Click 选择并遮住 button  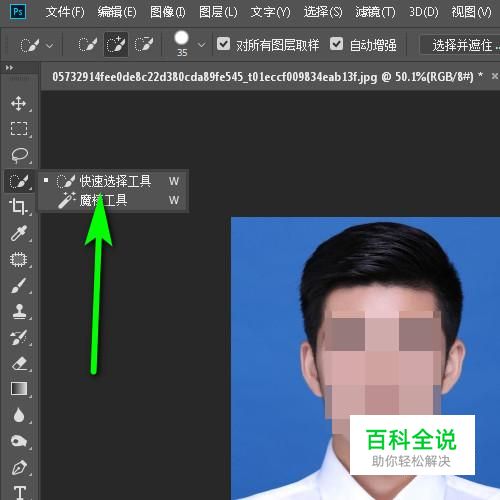tap(461, 45)
